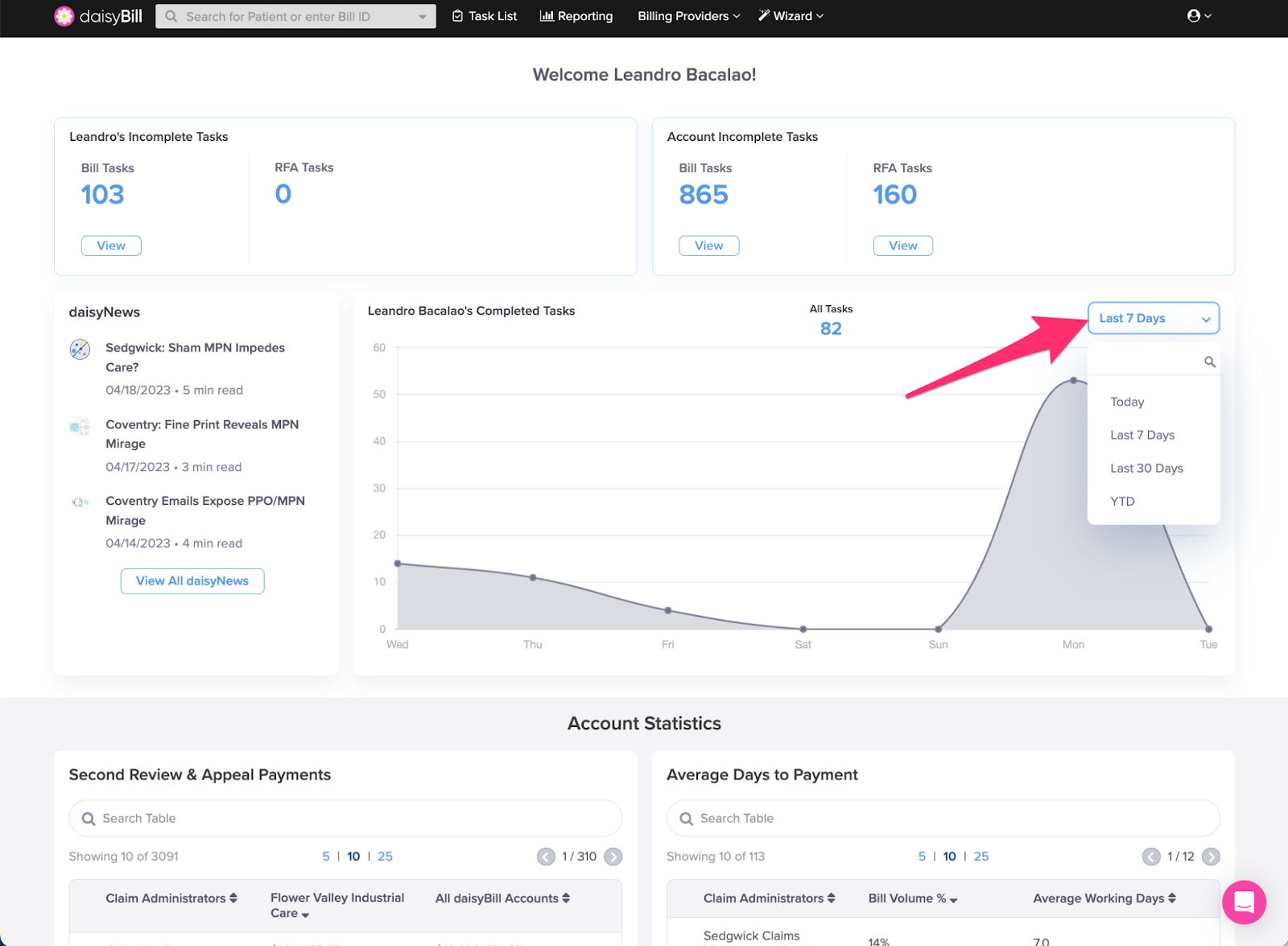This screenshot has height=946, width=1288.
Task: Click Search Table in Second Review panel
Action: pyautogui.click(x=345, y=818)
